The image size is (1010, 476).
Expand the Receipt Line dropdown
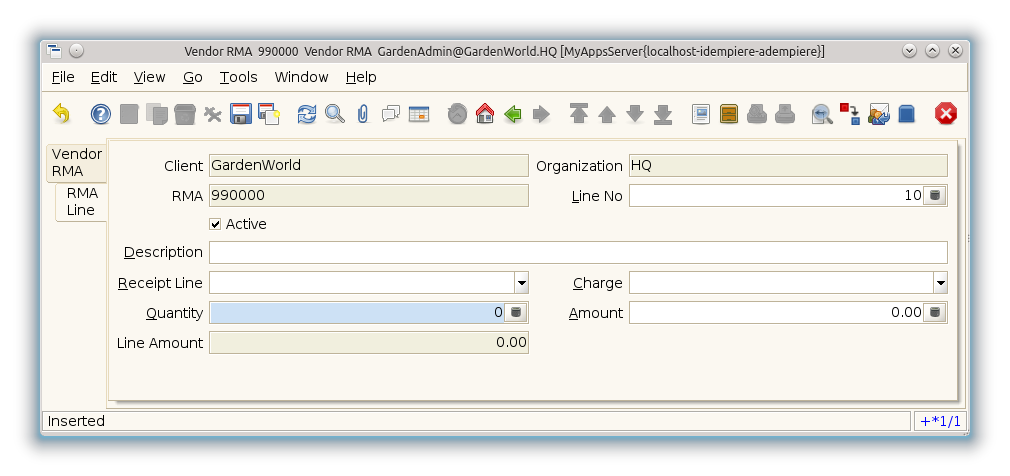[521, 283]
